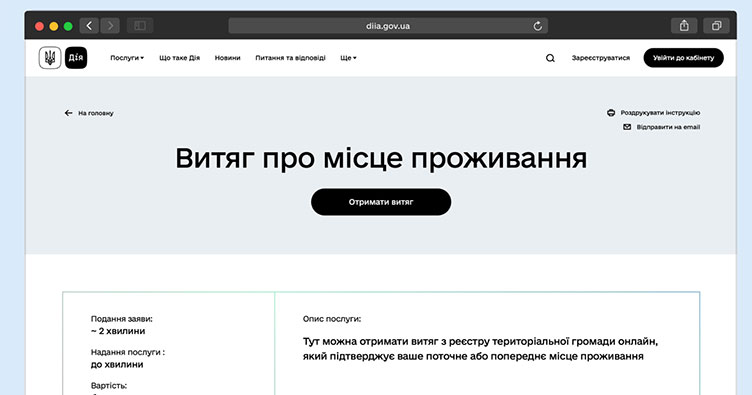Click the envelope icon for email sending
This screenshot has width=752, height=395.
coord(627,127)
